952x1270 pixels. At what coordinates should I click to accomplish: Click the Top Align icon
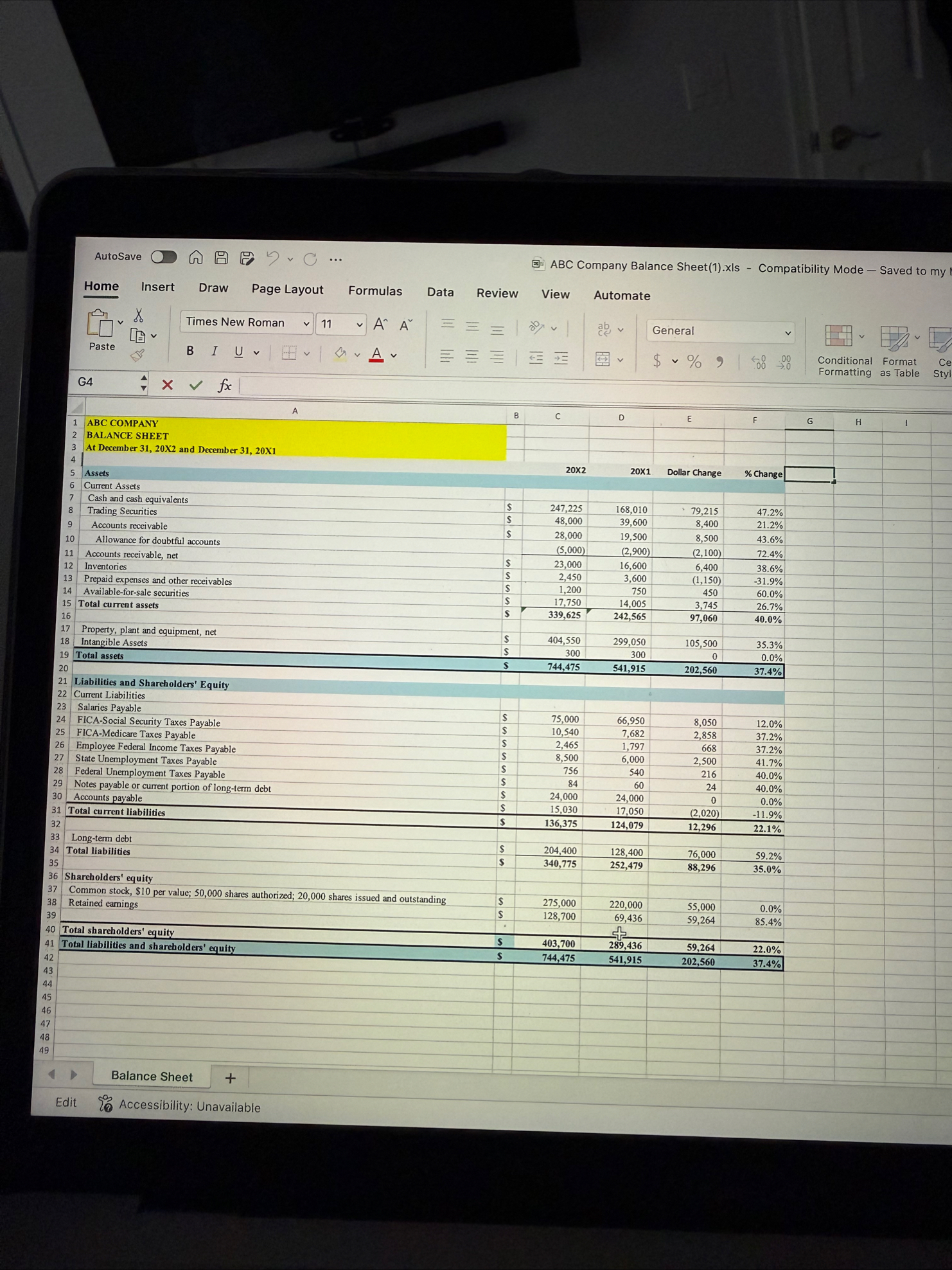[447, 326]
